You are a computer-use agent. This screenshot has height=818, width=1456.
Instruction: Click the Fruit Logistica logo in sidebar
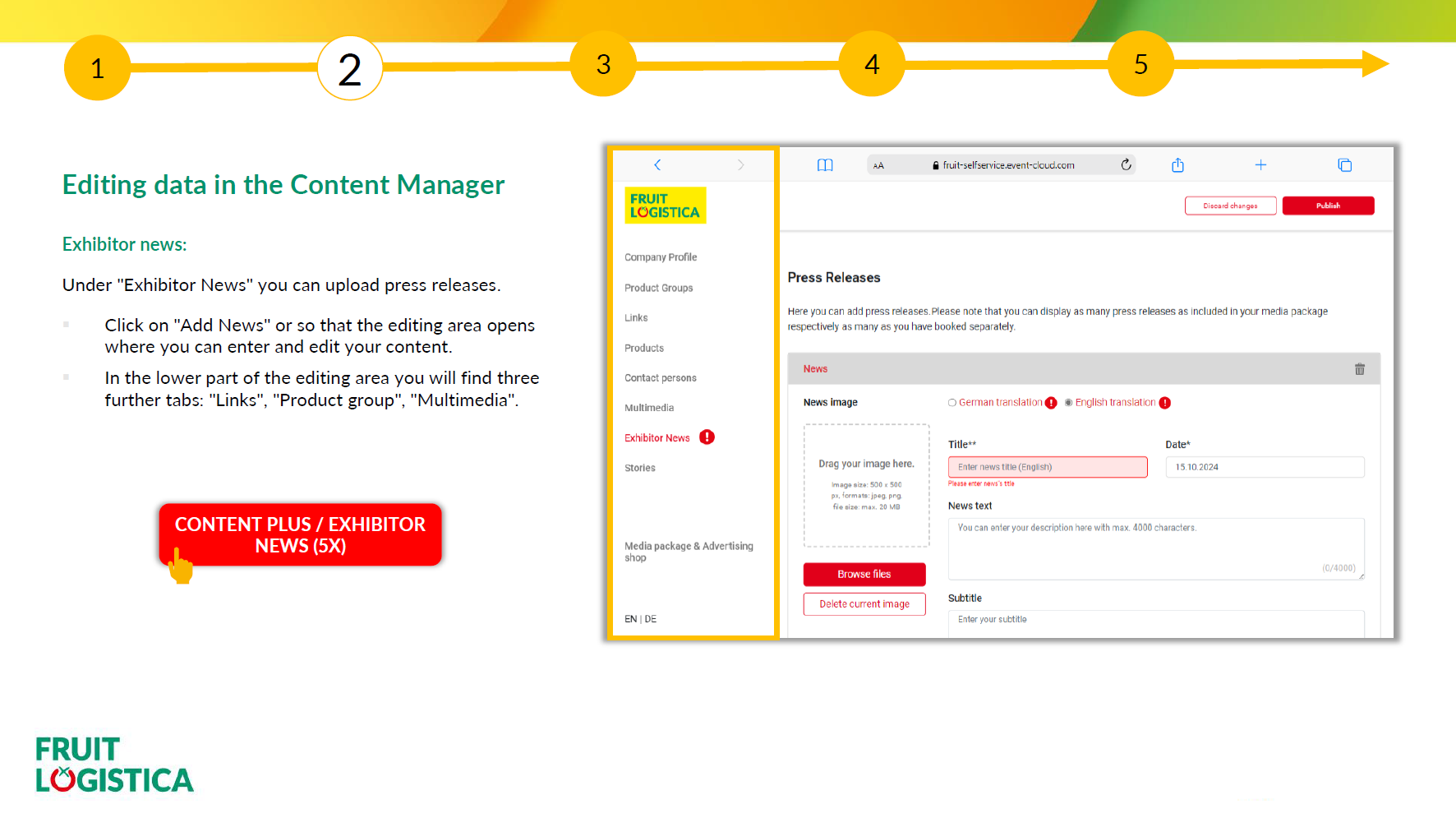coord(665,206)
